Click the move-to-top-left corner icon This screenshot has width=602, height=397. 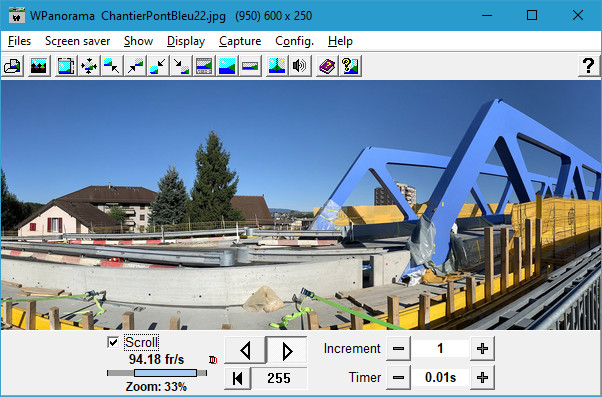(112, 66)
